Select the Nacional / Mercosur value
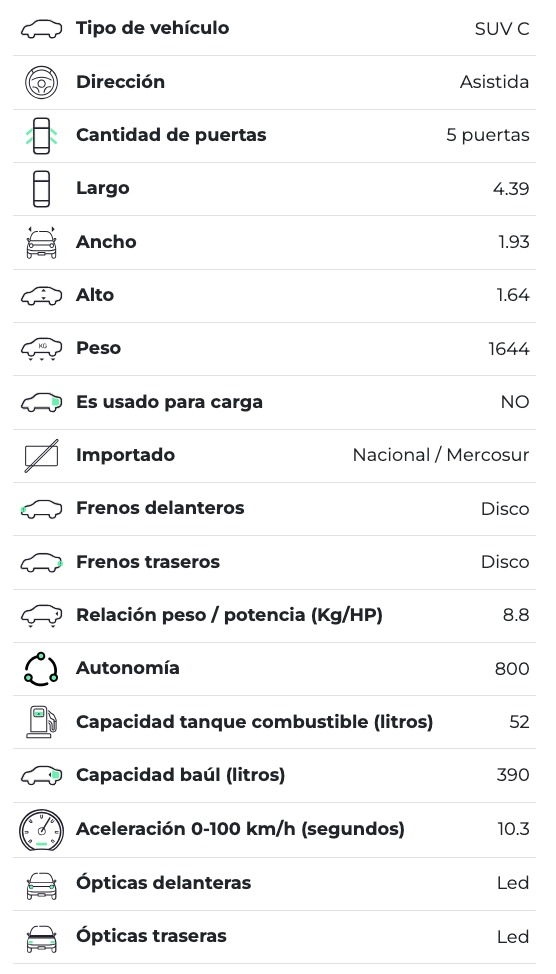The width and height of the screenshot is (556, 974). (441, 455)
